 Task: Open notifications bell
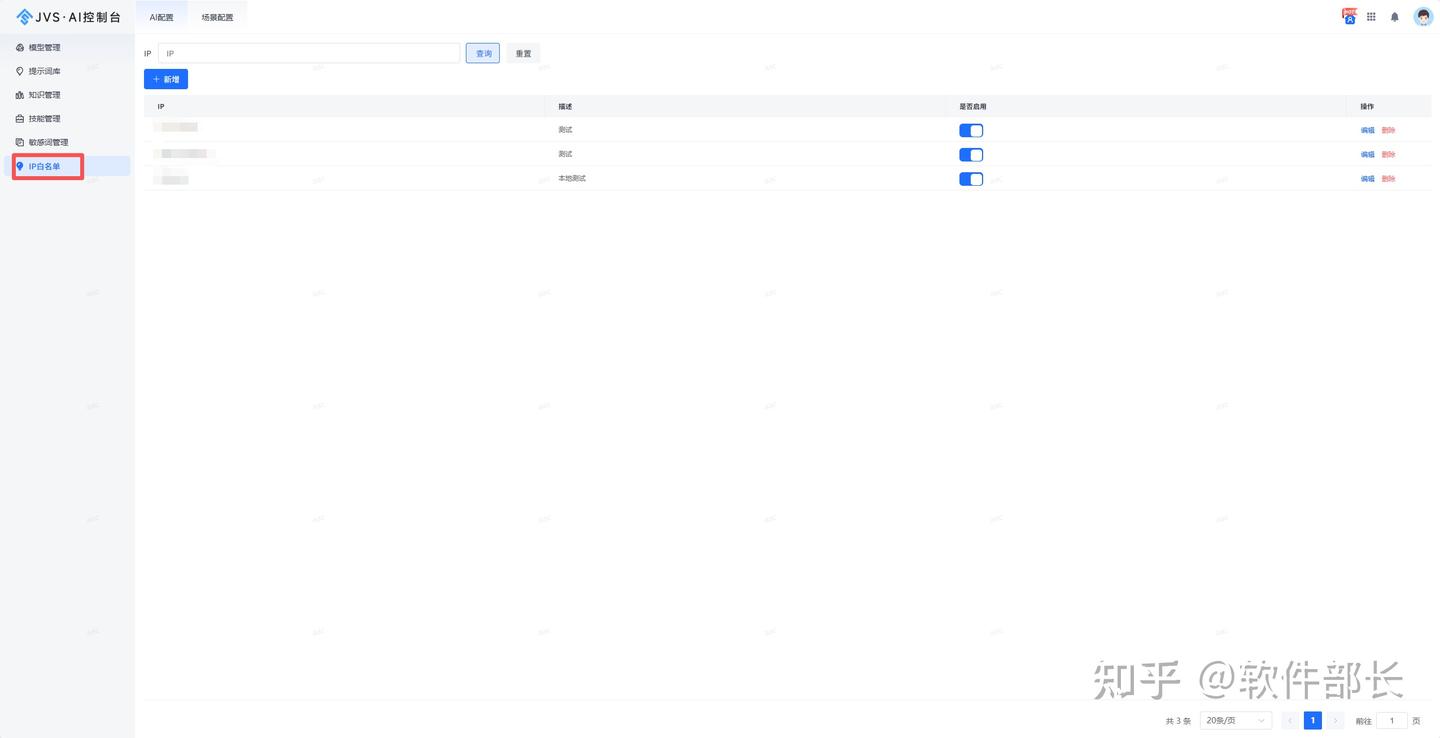[x=1395, y=17]
